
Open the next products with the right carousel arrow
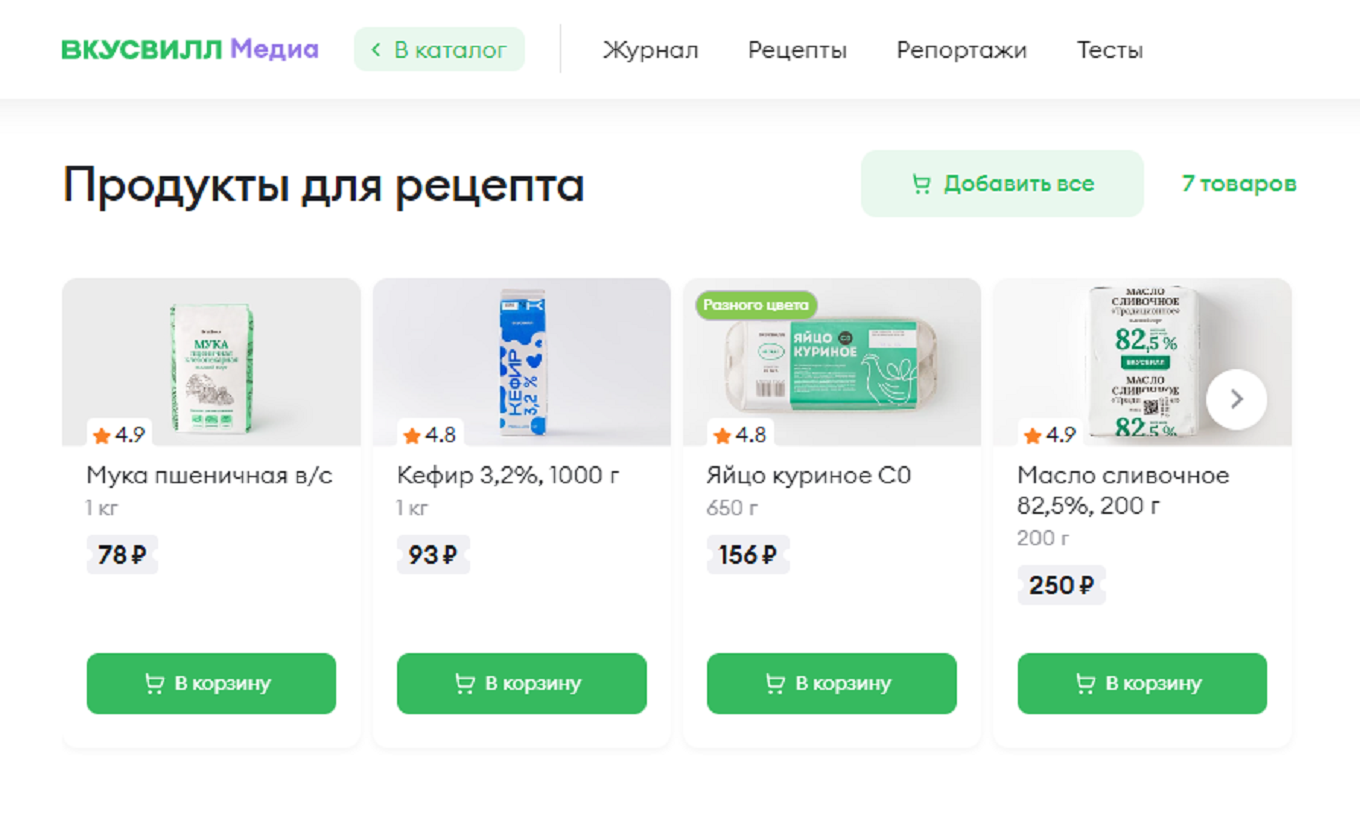pos(1237,399)
